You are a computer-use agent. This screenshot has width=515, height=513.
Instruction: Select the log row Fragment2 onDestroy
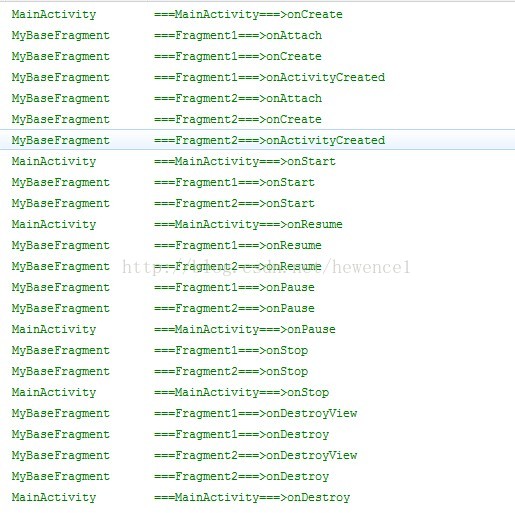[257, 476]
